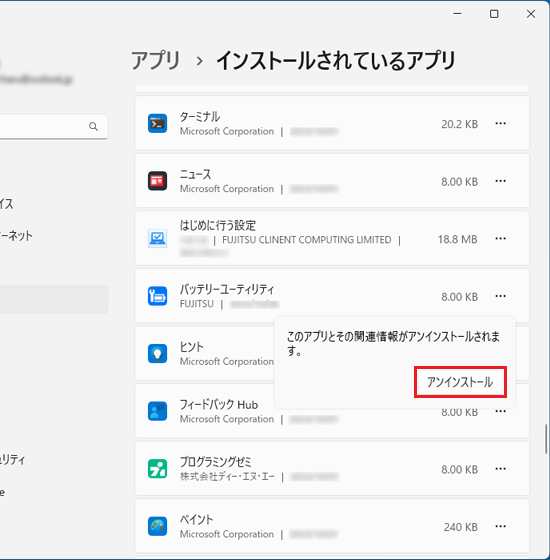Click the vertical scrollbar thumb

click(546, 439)
